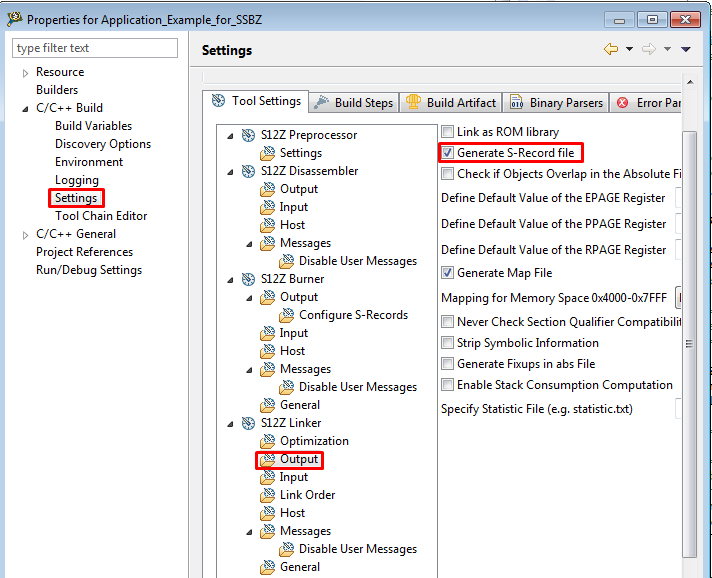Click the Preprocessor Settings folder icon
712x578 pixels.
point(267,153)
